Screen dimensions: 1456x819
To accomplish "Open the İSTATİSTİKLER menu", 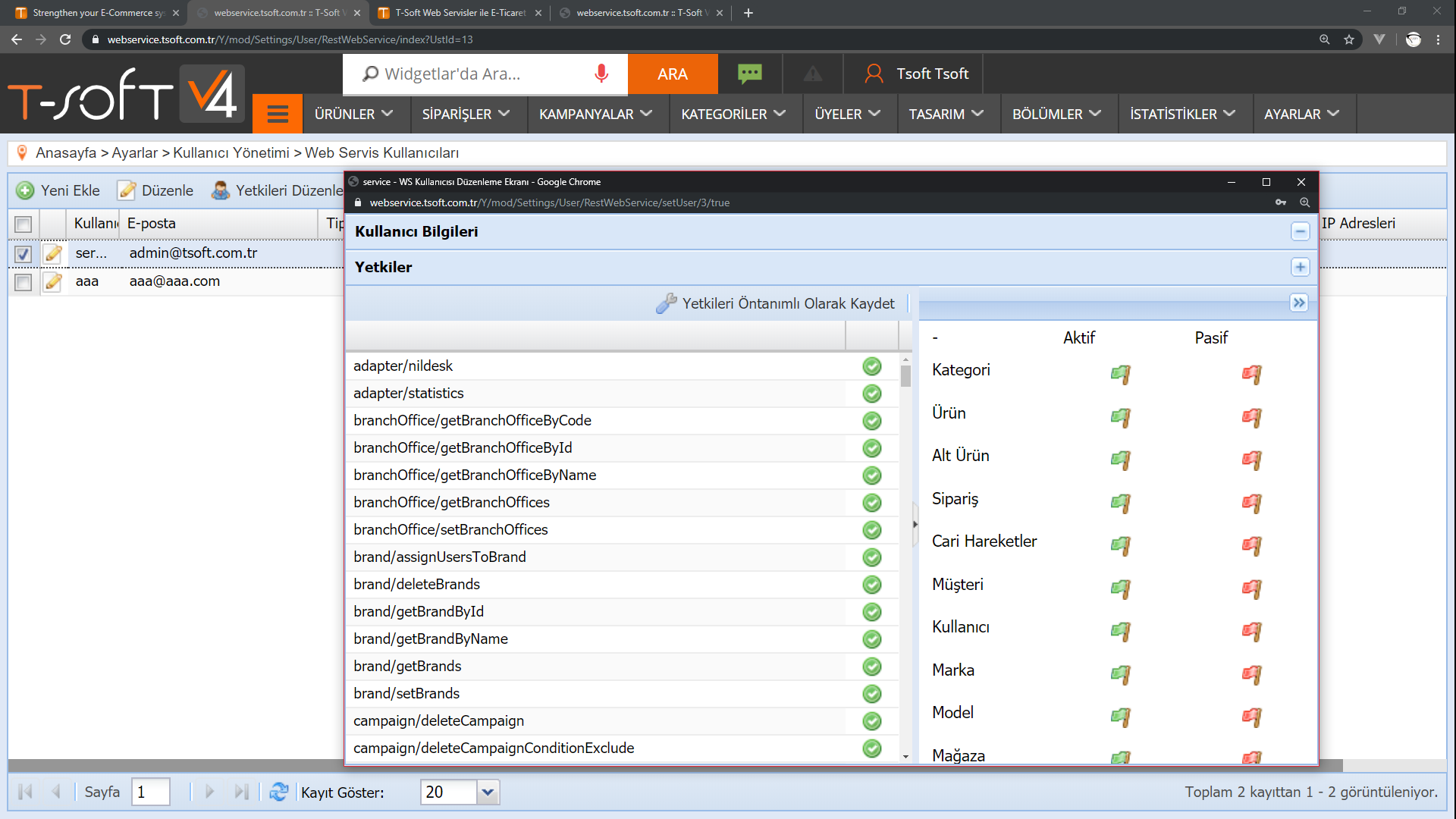I will 1182,114.
